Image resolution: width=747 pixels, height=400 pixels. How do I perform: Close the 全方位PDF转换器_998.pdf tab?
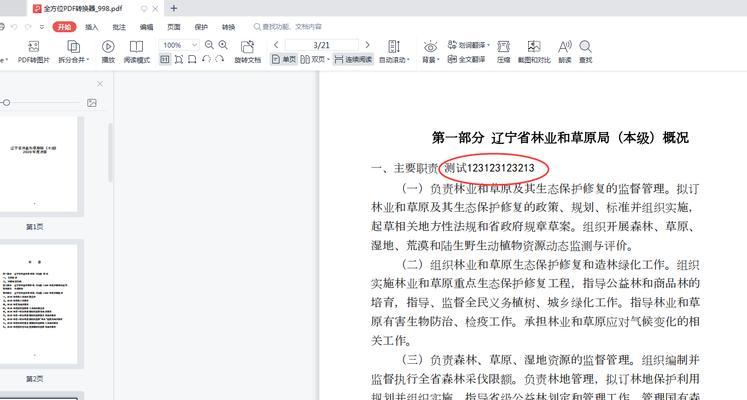(x=155, y=9)
